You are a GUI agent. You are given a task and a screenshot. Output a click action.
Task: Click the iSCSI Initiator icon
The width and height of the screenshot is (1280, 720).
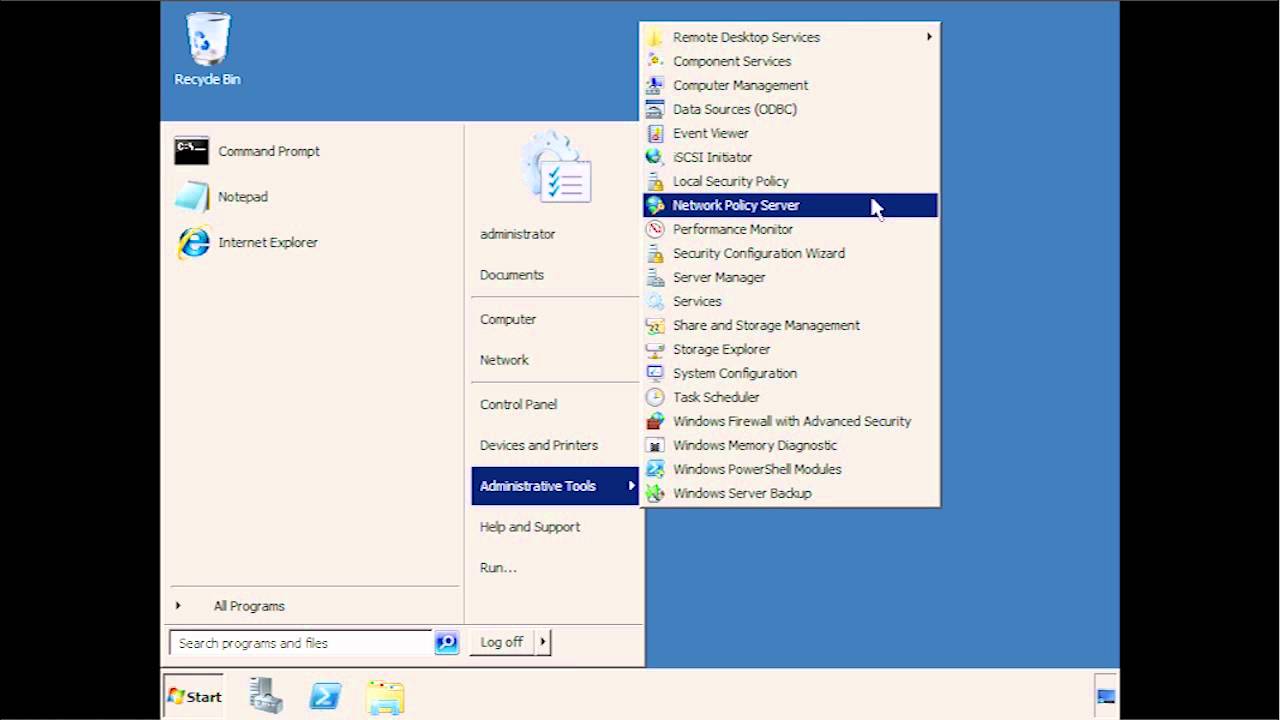655,157
